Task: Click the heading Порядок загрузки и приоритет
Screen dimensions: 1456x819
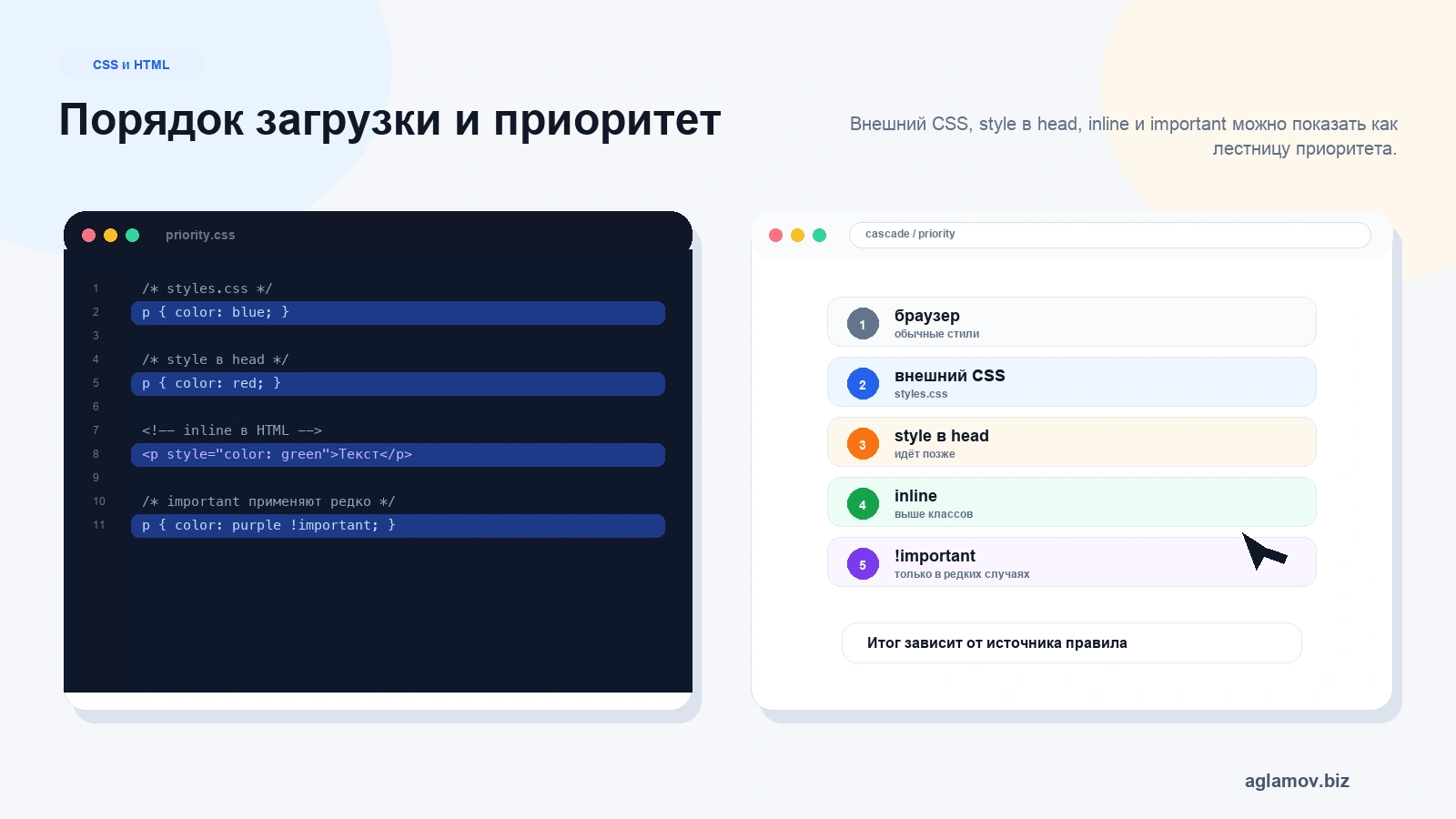Action: coord(389,119)
